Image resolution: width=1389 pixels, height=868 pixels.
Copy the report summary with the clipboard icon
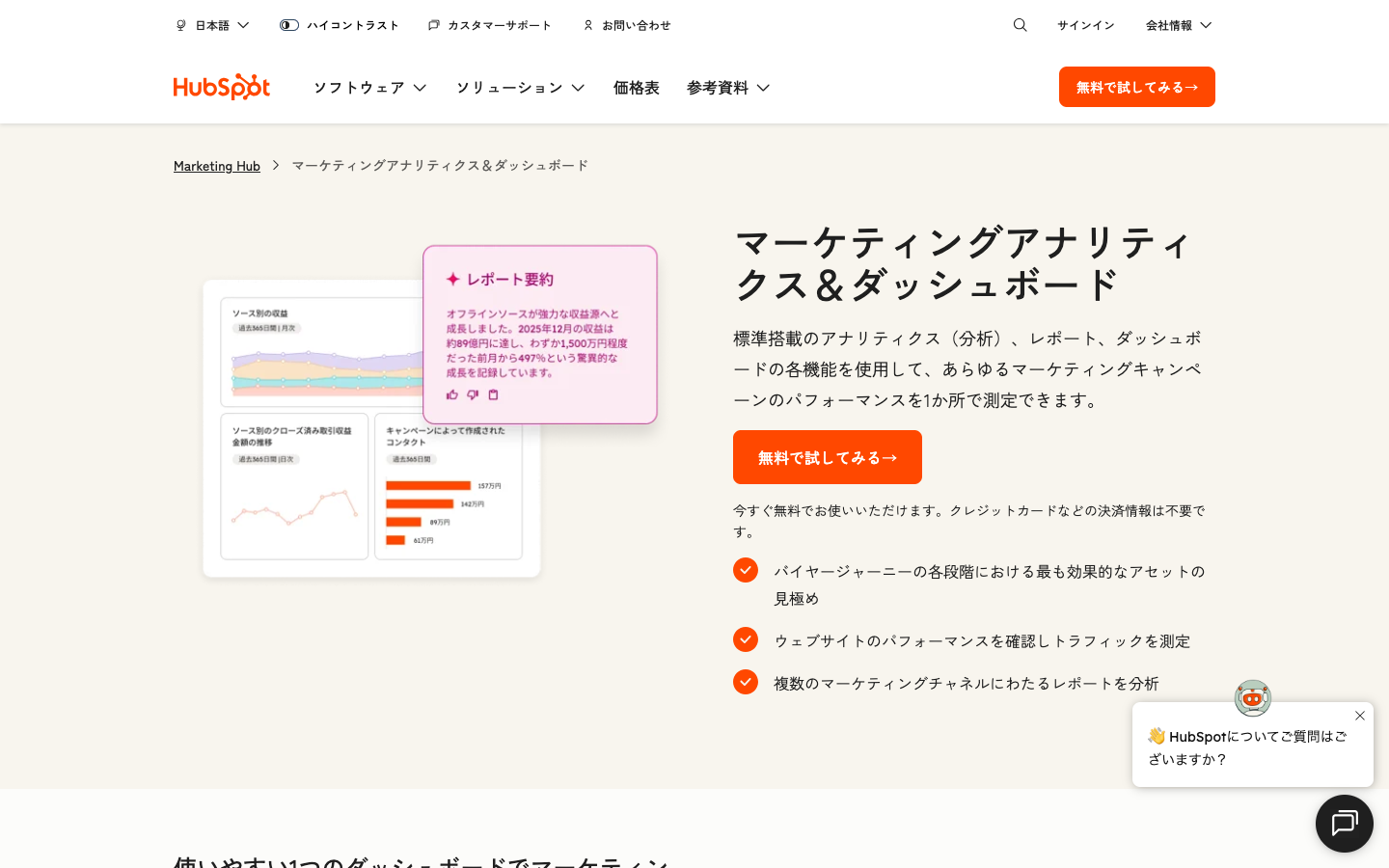point(493,394)
